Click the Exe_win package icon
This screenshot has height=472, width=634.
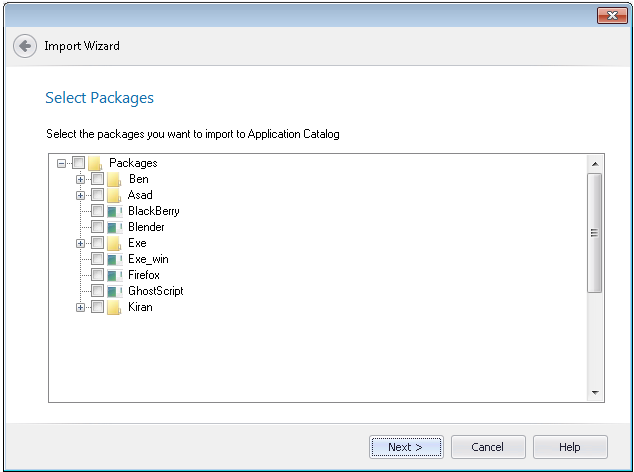pos(114,259)
